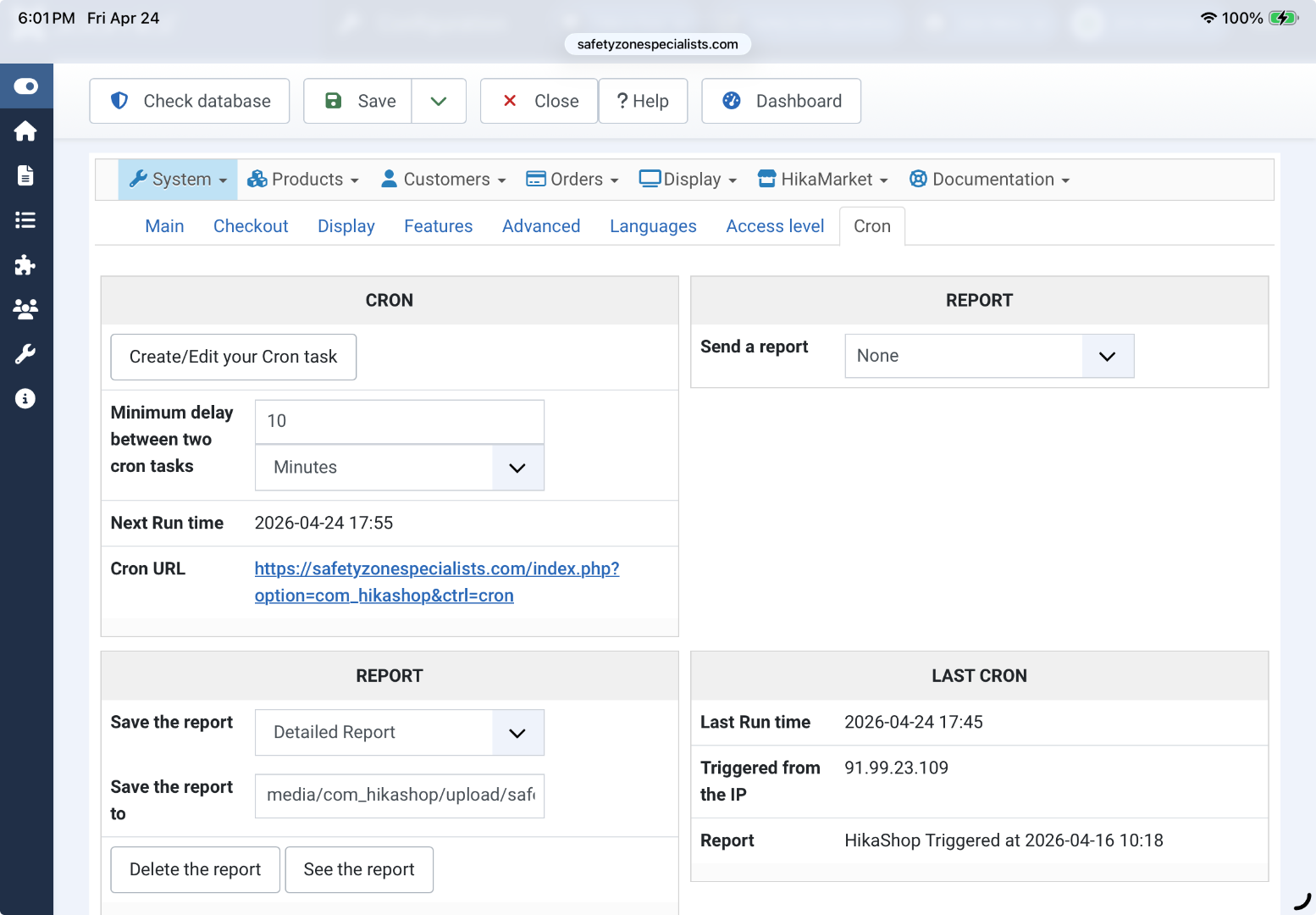
Task: Open the Cron URL link
Action: [436, 581]
